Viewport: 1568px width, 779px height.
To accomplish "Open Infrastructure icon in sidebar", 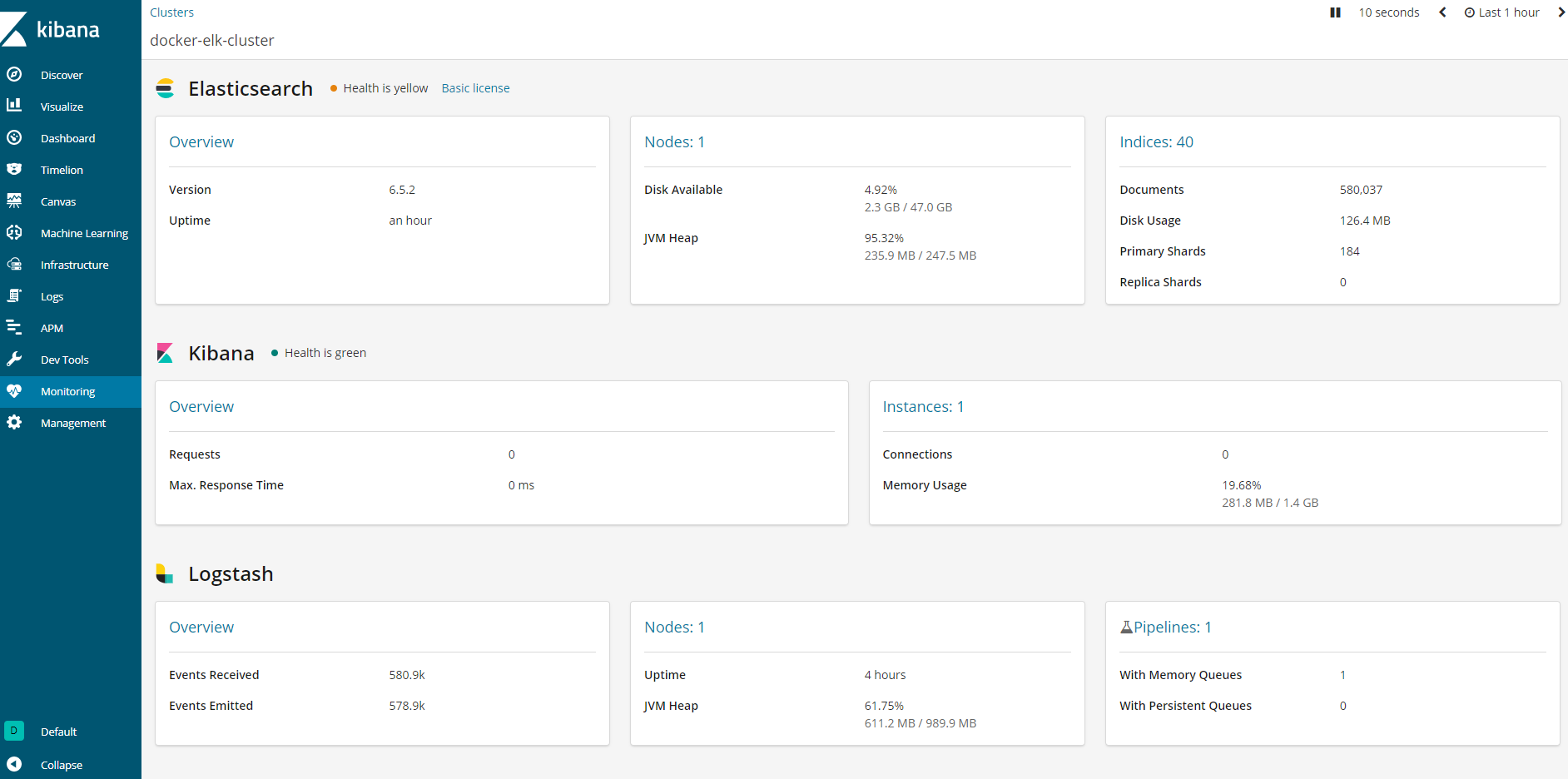I will tap(14, 264).
